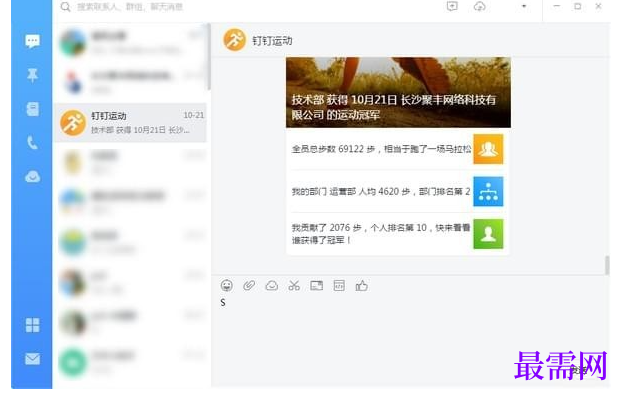Viewport: 626px width, 397px height.
Task: Open the Phone calls icon in sidebar
Action: [32, 143]
